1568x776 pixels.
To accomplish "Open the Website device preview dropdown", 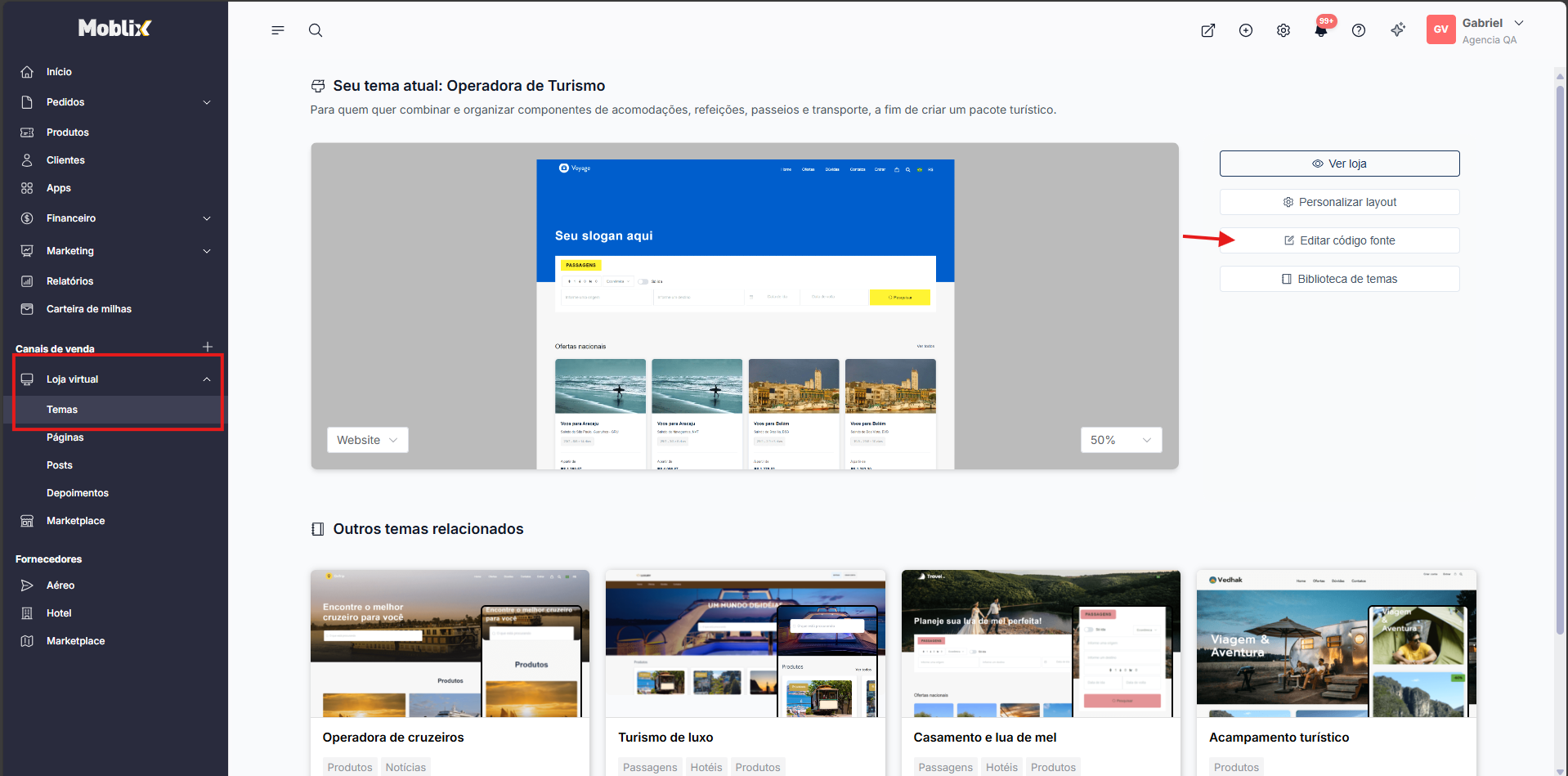I will point(366,439).
